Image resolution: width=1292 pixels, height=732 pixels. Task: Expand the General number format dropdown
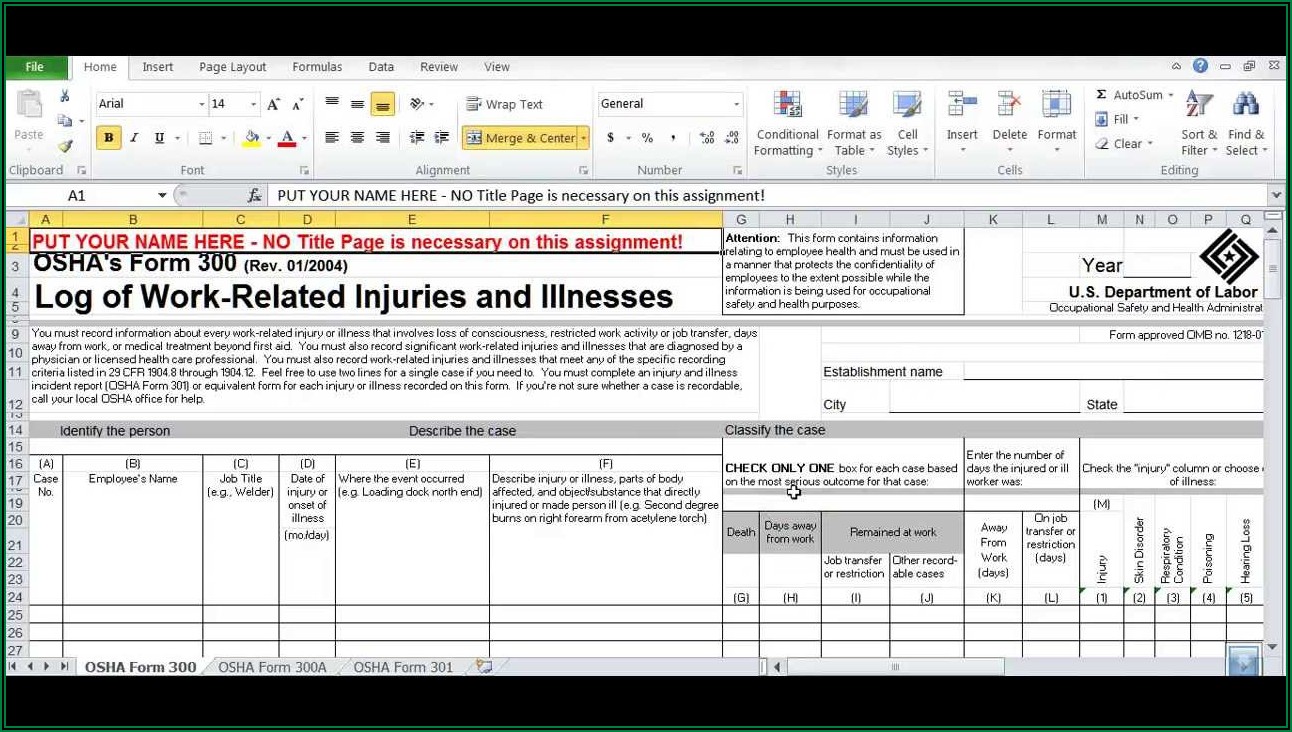click(x=737, y=104)
